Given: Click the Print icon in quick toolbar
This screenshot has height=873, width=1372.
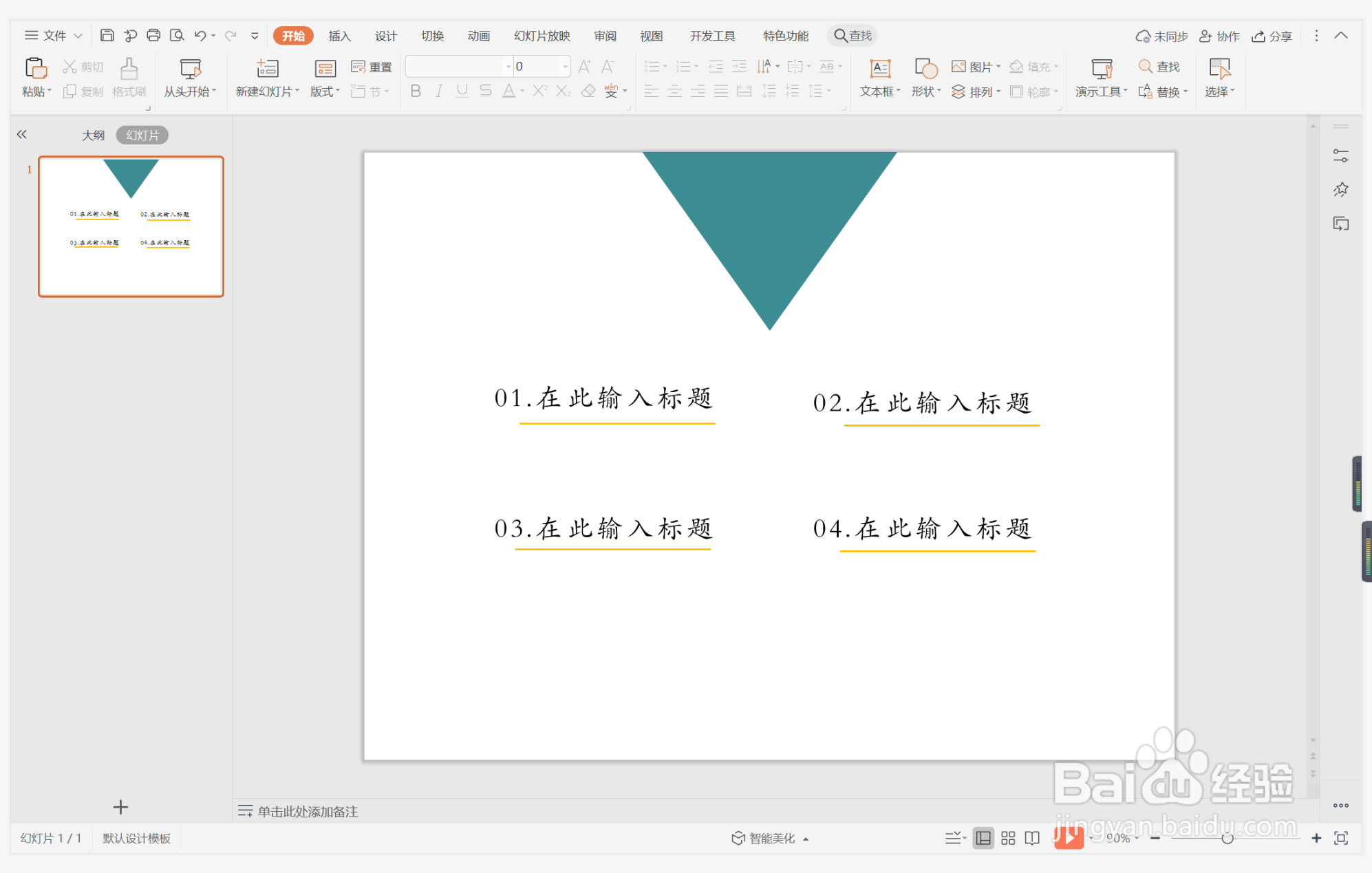Looking at the screenshot, I should point(153,35).
